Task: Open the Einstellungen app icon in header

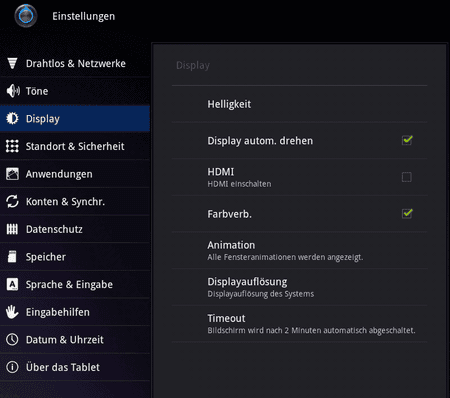Action: point(26,16)
